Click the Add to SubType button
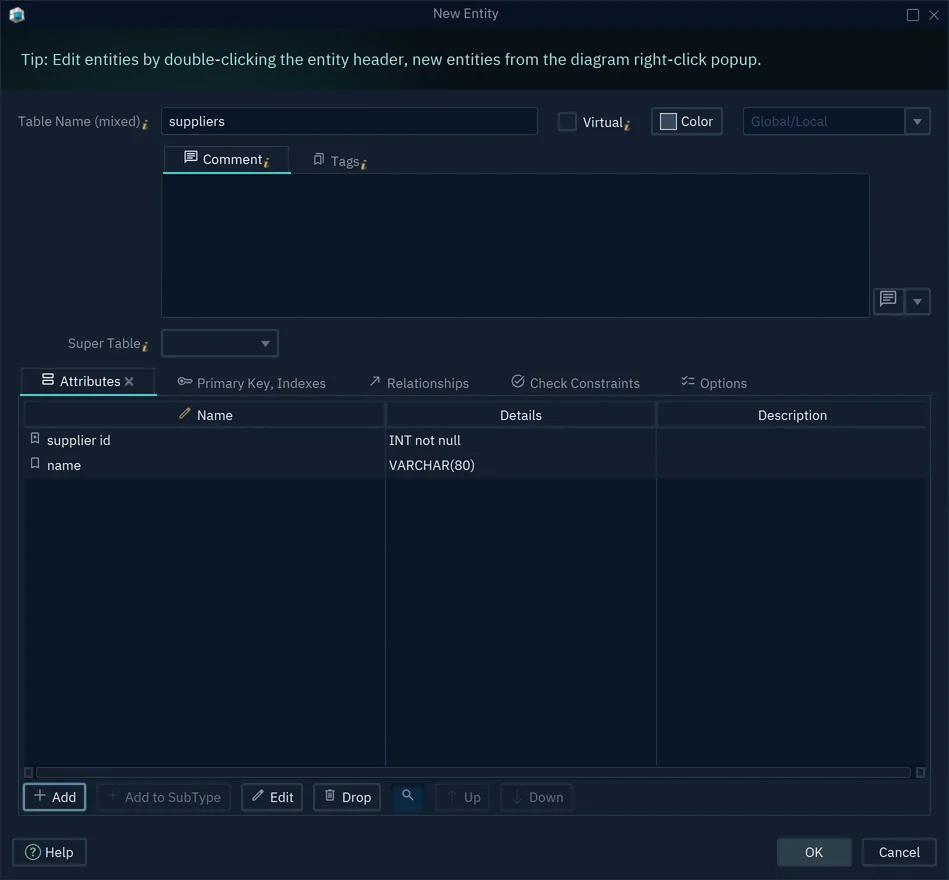949x880 pixels. (163, 797)
